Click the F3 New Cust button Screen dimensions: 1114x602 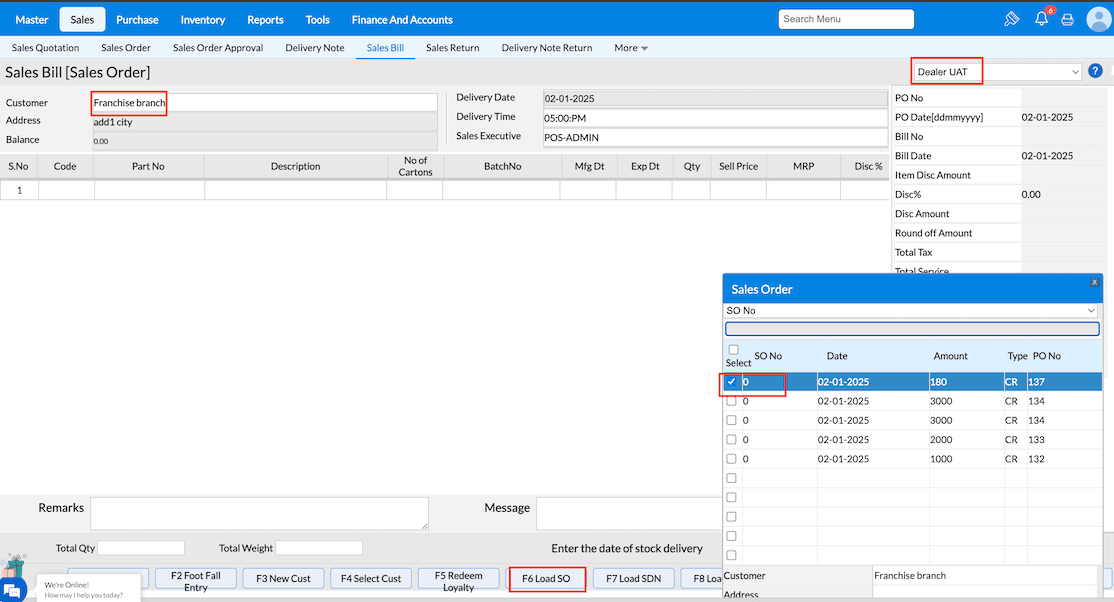283,578
